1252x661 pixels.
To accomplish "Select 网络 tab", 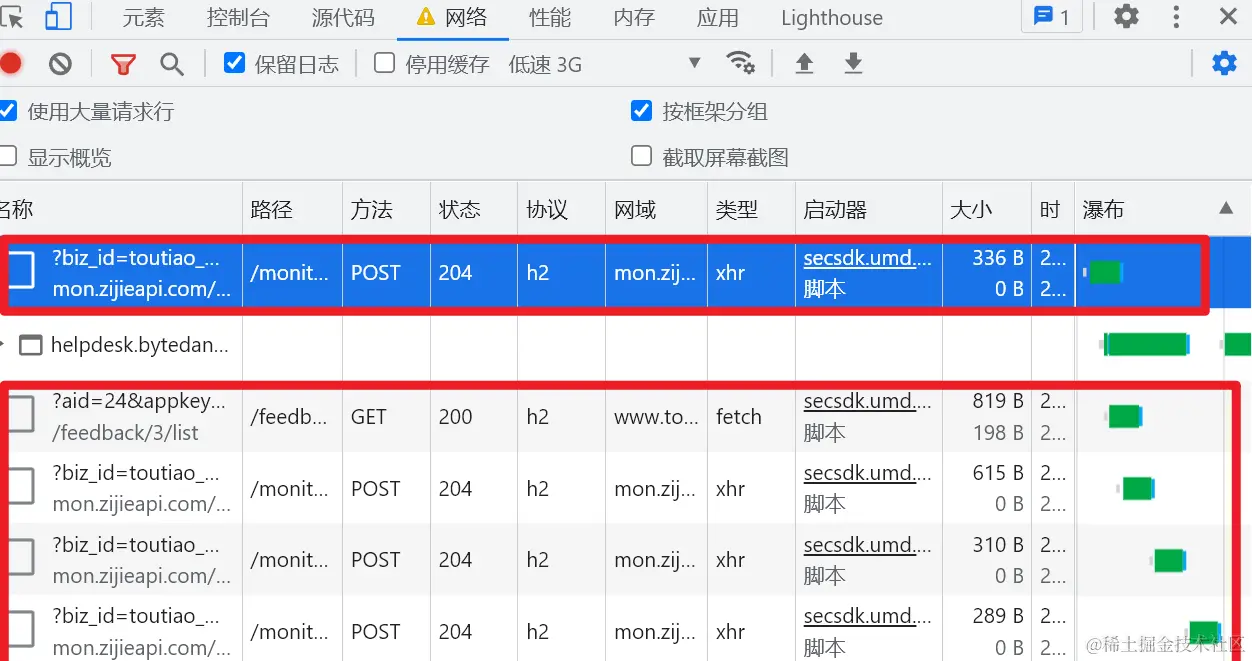I will tap(452, 18).
